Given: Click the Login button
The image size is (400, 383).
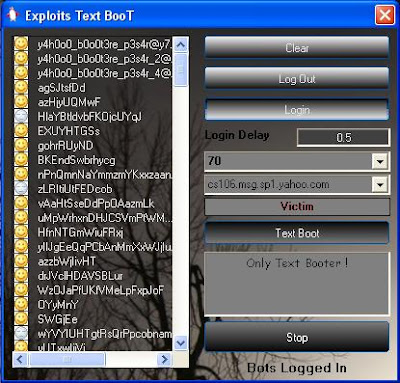Looking at the screenshot, I should point(297,110).
